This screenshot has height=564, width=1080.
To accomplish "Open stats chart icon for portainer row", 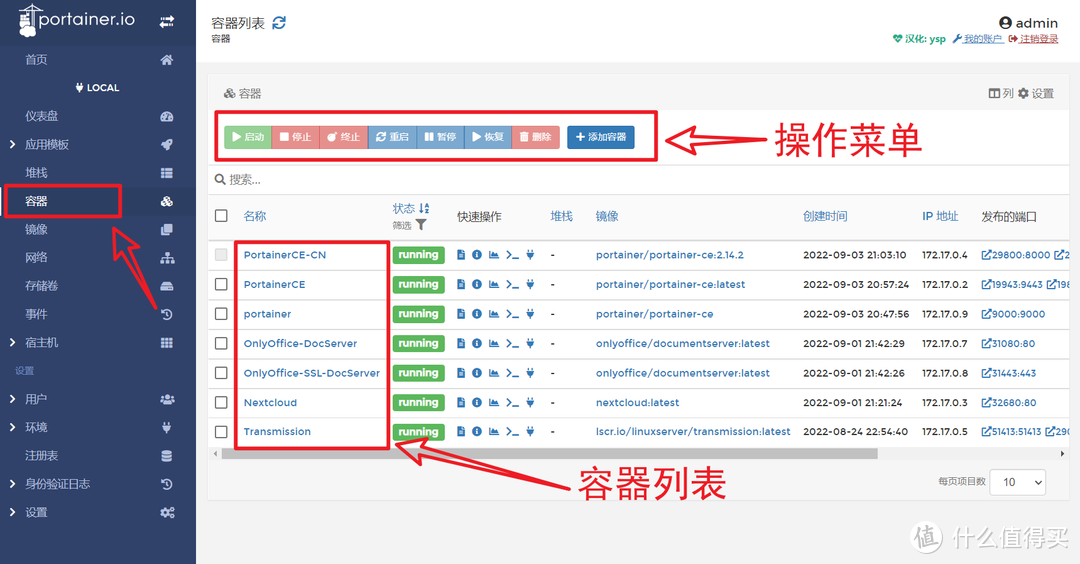I will [494, 314].
